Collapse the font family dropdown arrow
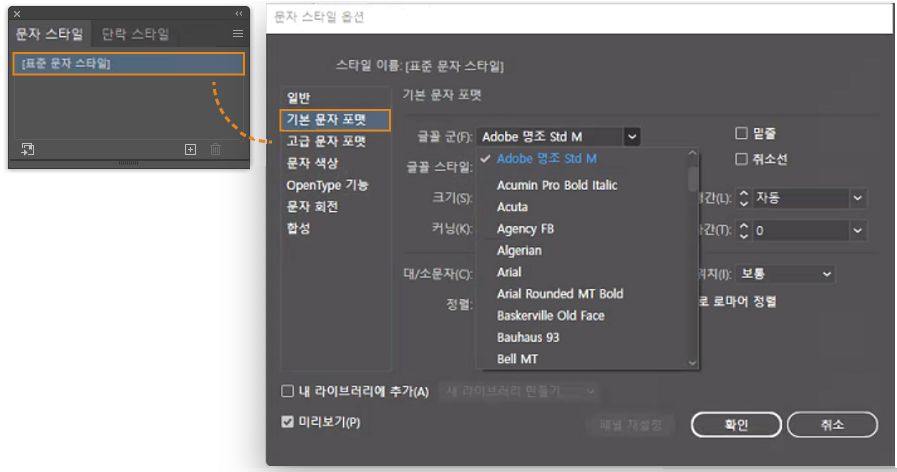Viewport: 897px width, 472px height. pos(632,137)
